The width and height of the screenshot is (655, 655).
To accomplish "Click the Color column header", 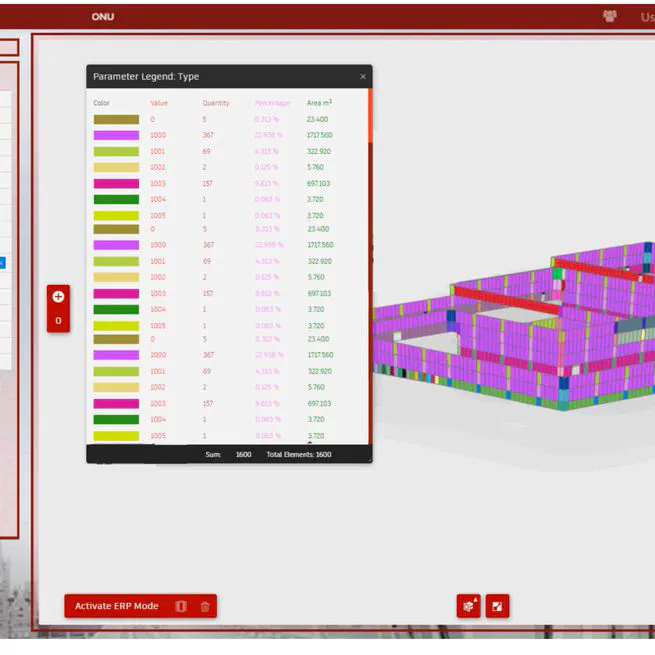I will coord(102,103).
